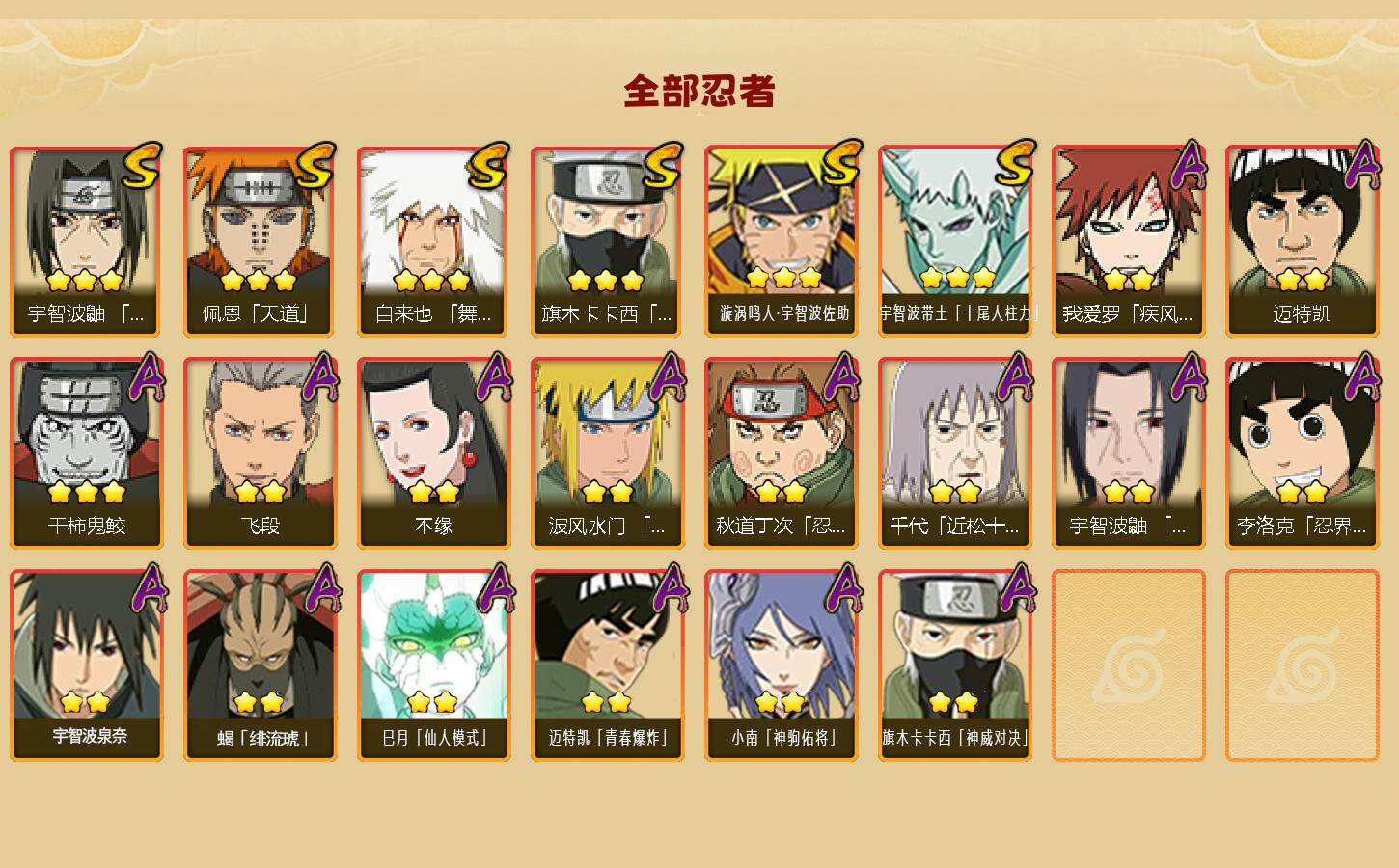Select the 小南「神驹佑将」 card
This screenshot has height=868, width=1399.
781,665
